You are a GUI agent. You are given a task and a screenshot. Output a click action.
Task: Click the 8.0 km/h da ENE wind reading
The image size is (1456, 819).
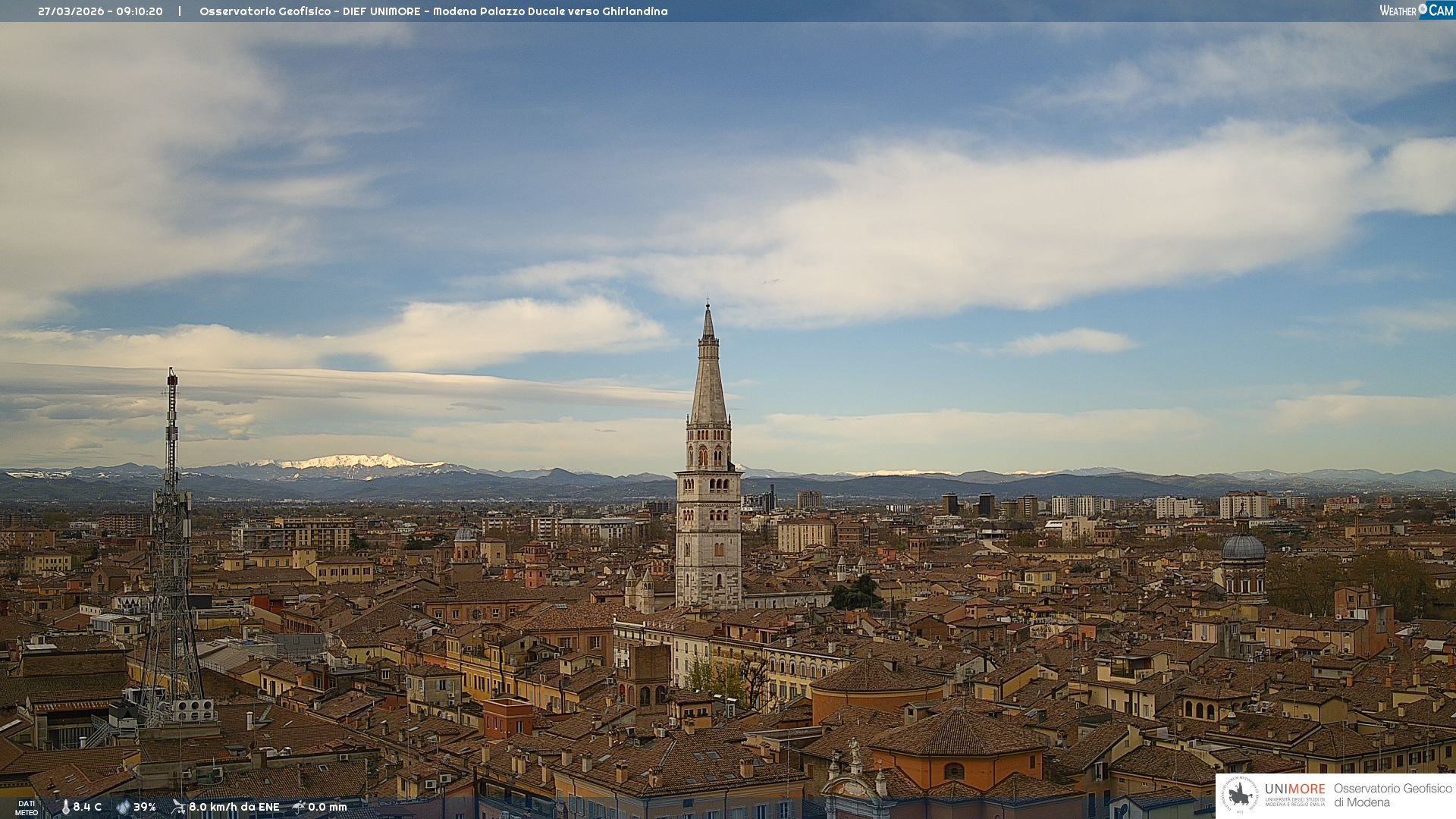coord(234,807)
